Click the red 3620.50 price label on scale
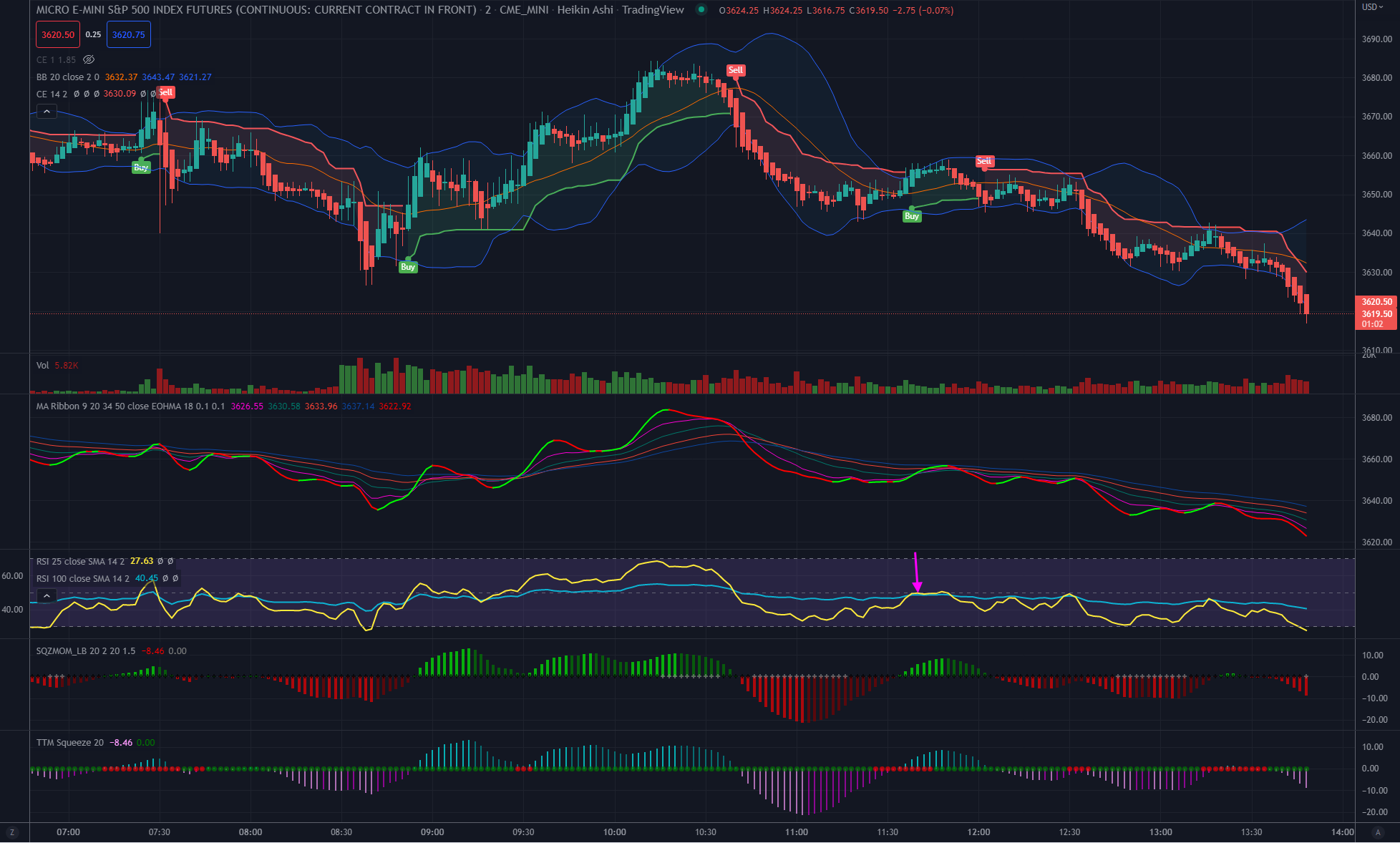The height and width of the screenshot is (843, 1400). pyautogui.click(x=1376, y=302)
